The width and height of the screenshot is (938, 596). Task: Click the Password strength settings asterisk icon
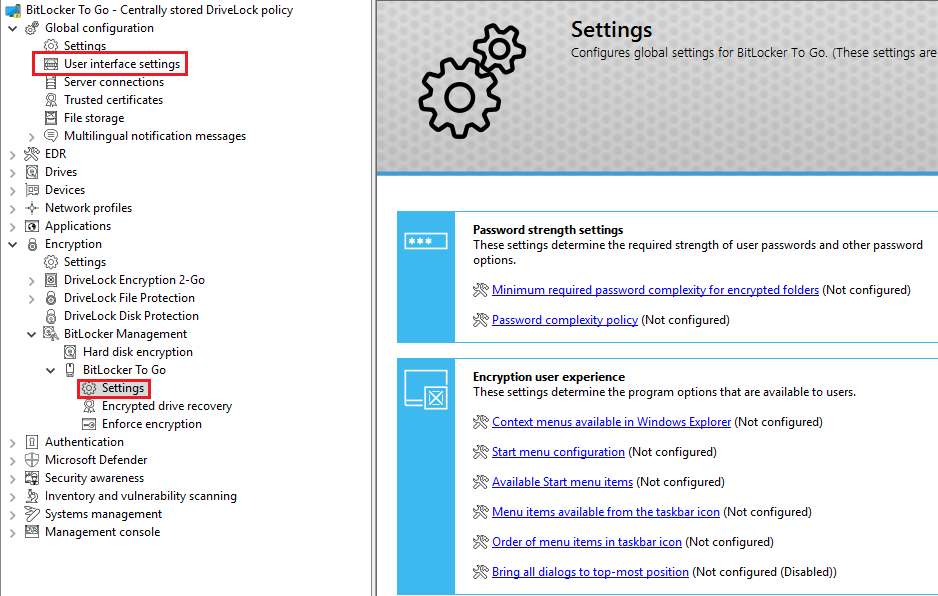point(425,241)
